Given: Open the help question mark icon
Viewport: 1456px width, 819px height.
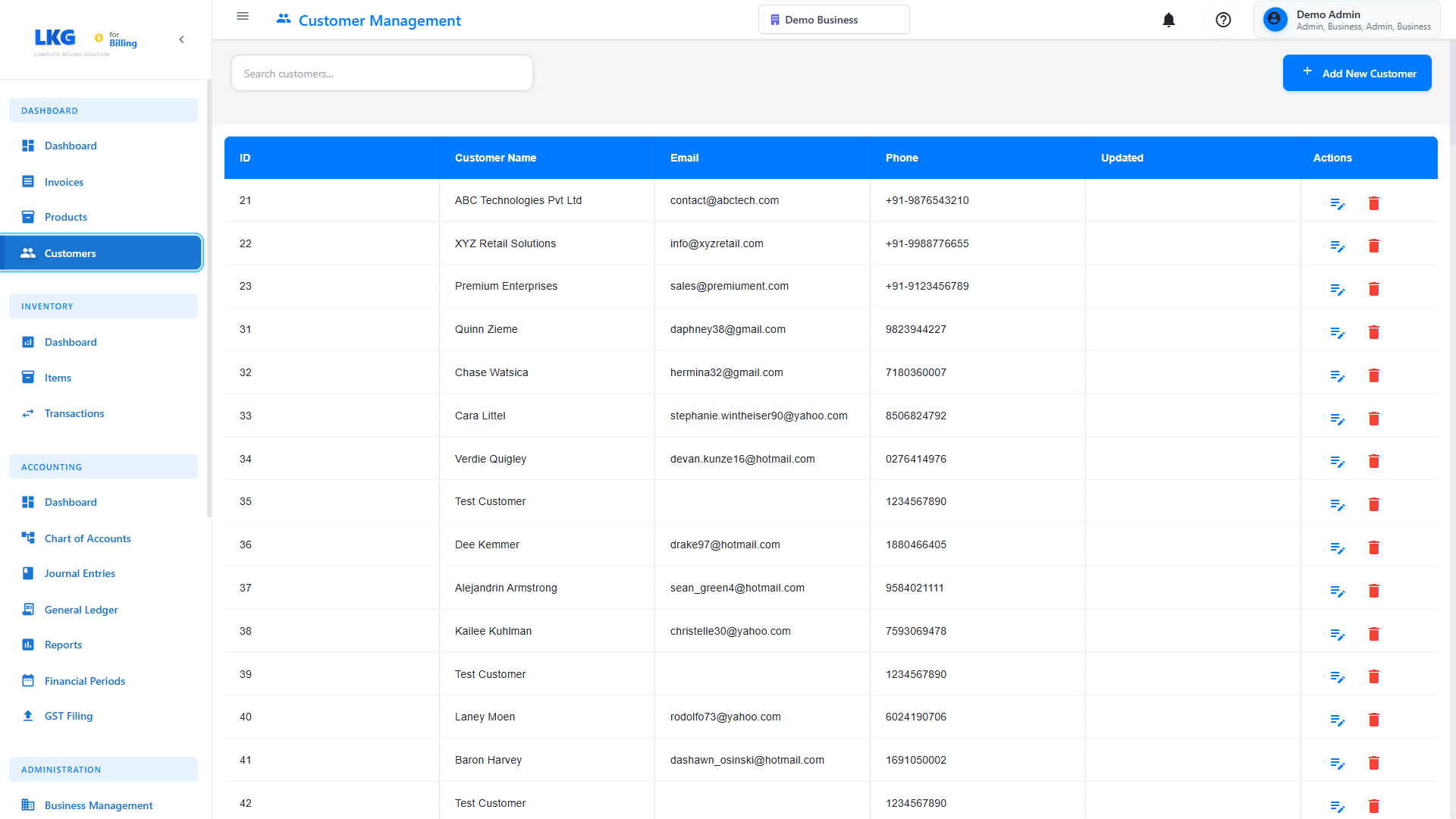Looking at the screenshot, I should coord(1223,20).
